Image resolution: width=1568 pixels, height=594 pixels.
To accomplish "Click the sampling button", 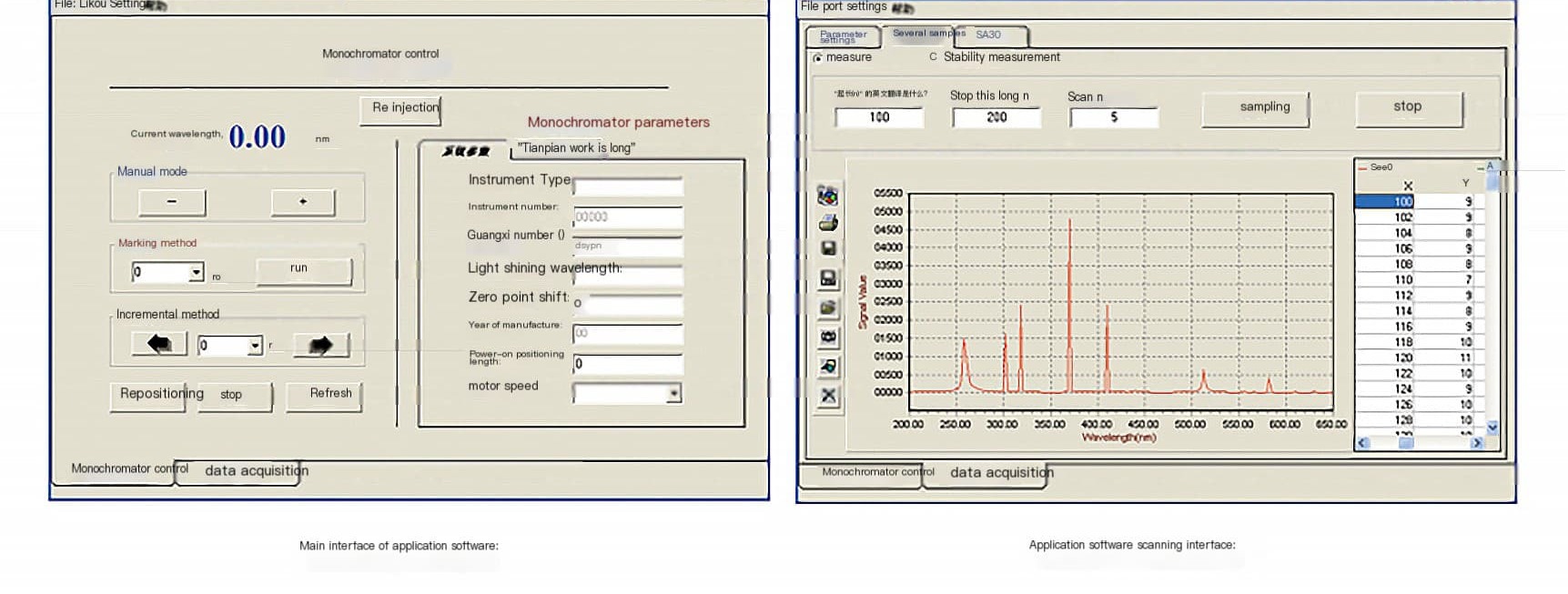I will tap(1264, 107).
